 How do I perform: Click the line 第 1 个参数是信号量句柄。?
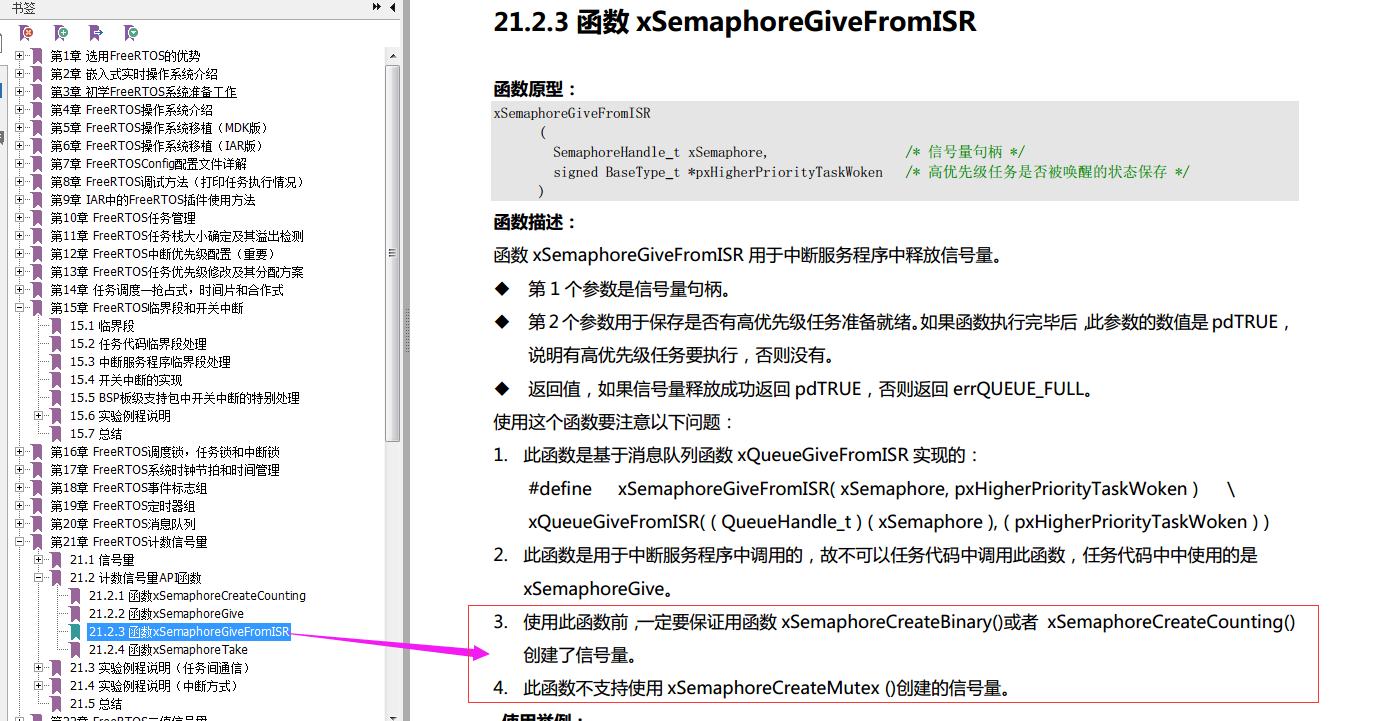629,290
